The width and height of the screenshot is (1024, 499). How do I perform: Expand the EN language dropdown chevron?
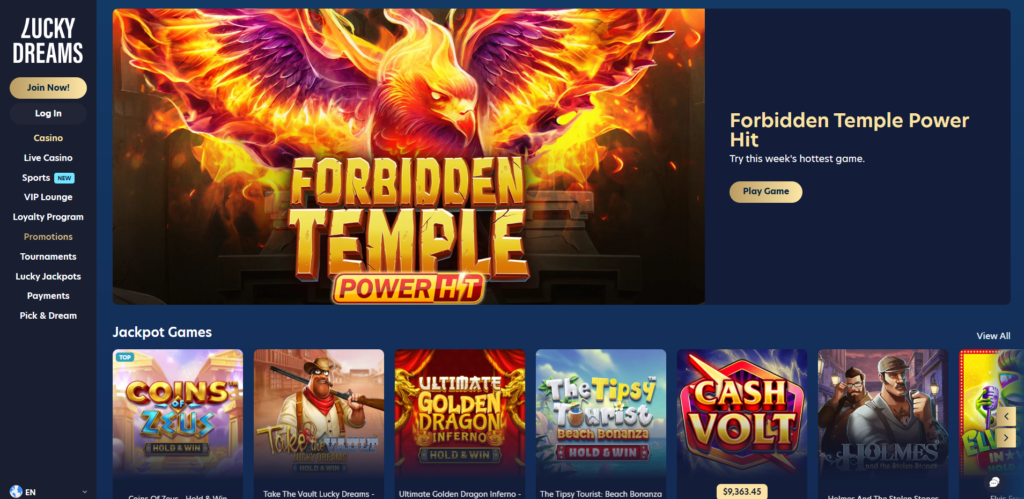(x=84, y=492)
